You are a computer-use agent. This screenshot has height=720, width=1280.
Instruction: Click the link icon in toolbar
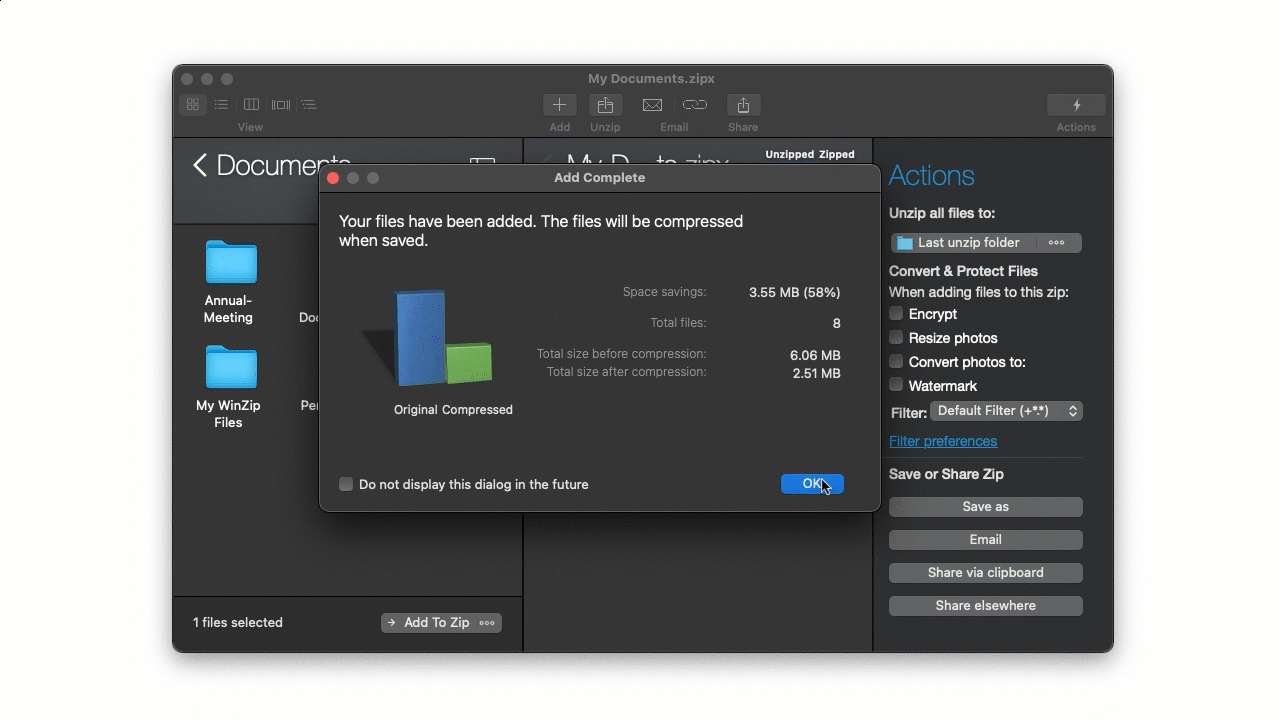[x=695, y=105]
